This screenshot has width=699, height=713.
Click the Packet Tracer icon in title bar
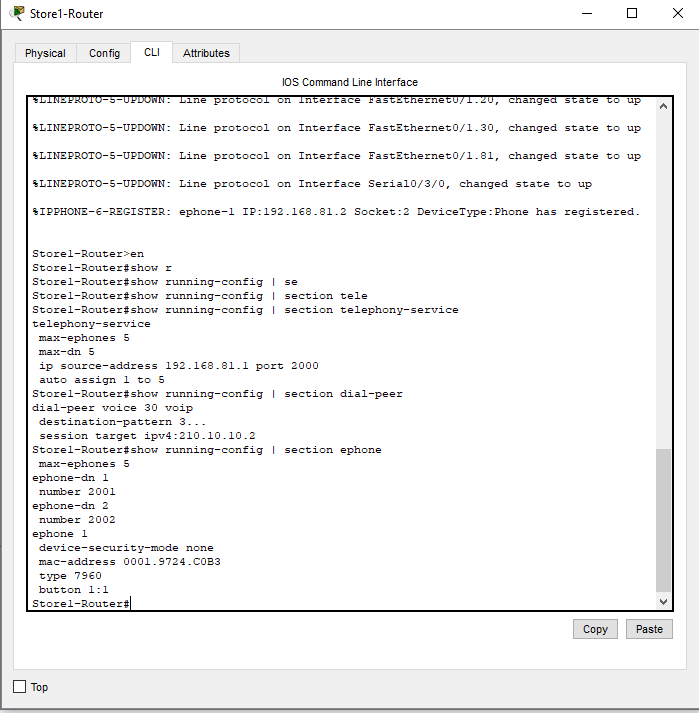pos(17,13)
